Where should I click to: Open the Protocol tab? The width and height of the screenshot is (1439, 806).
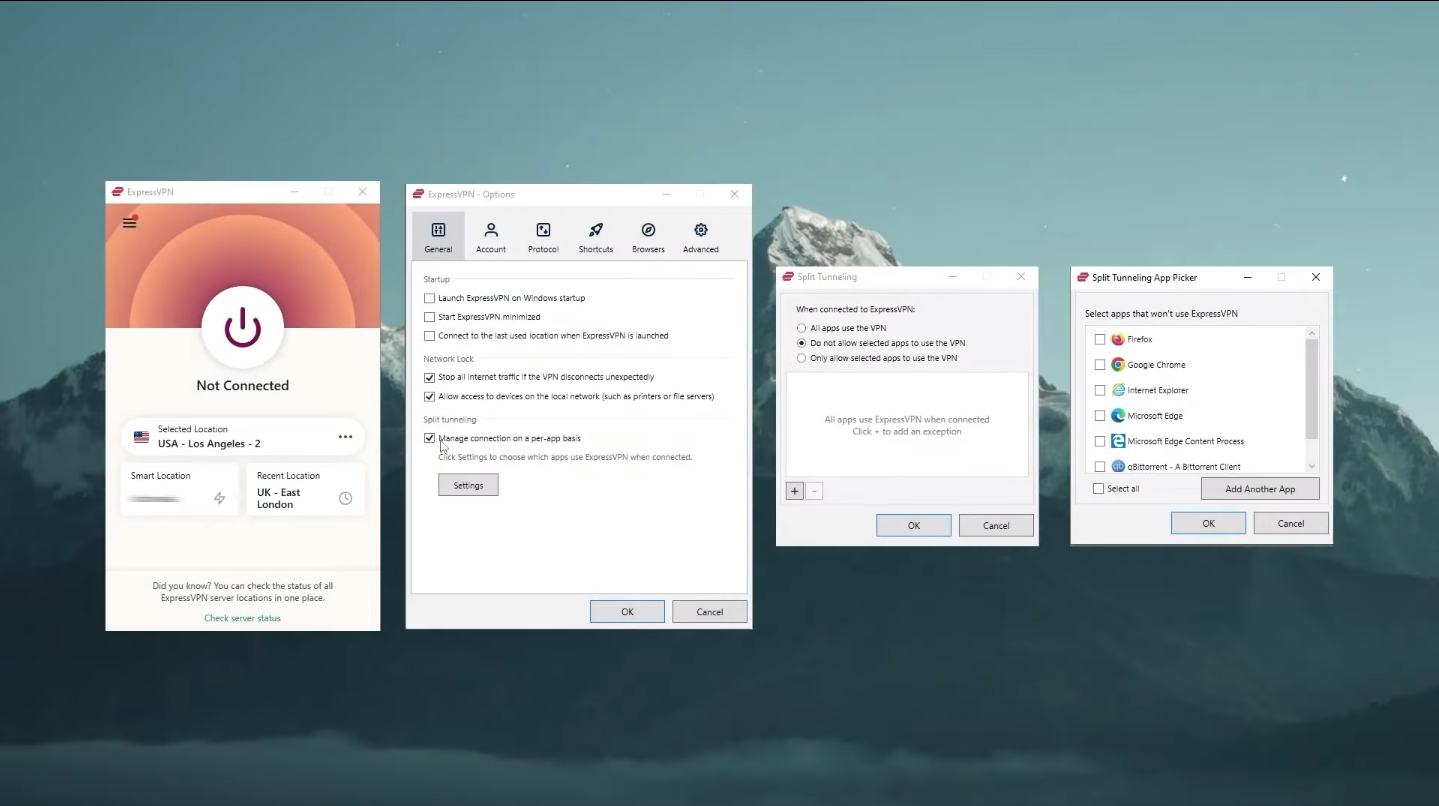(x=543, y=237)
